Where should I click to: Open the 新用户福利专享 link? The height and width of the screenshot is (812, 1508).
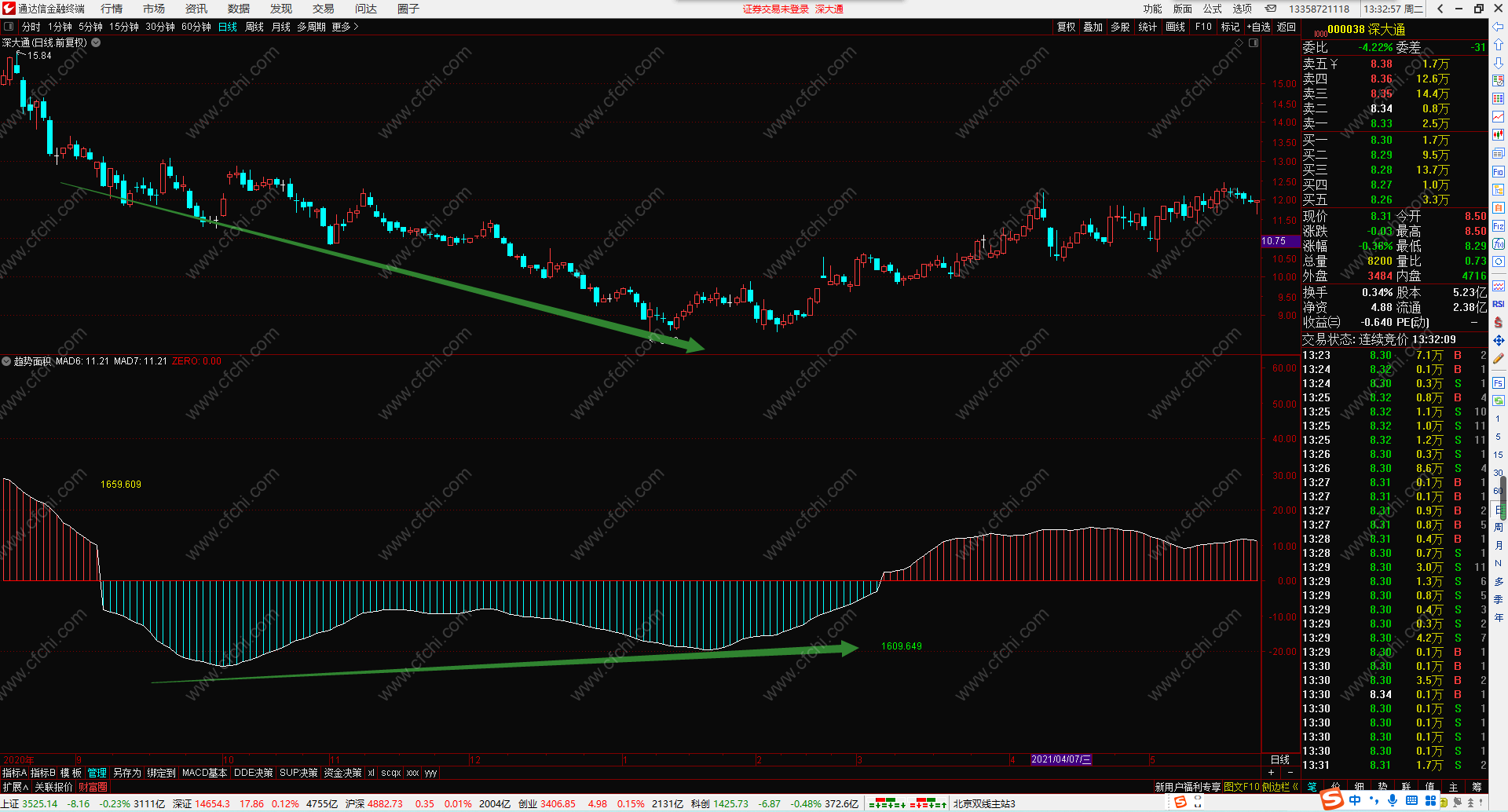coord(1188,787)
